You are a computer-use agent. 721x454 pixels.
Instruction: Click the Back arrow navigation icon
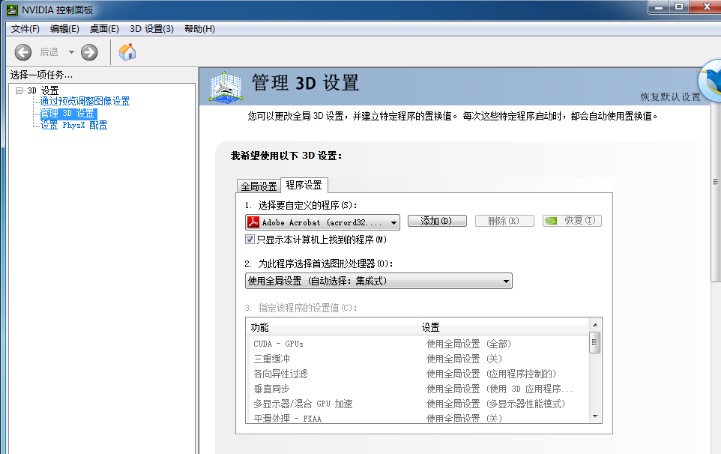tap(23, 52)
